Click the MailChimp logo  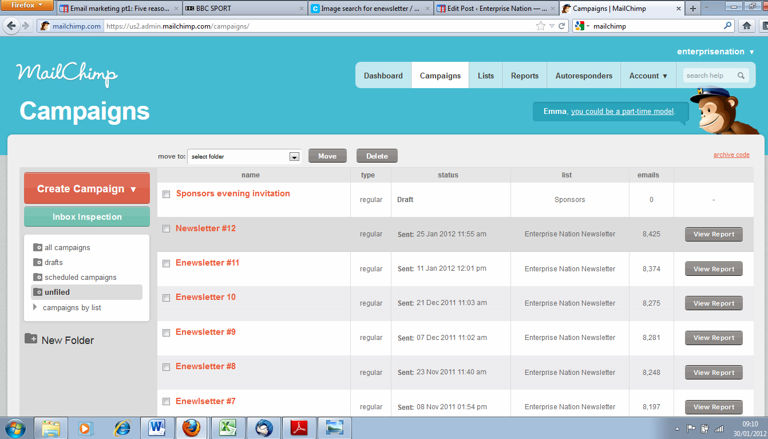pos(67,75)
